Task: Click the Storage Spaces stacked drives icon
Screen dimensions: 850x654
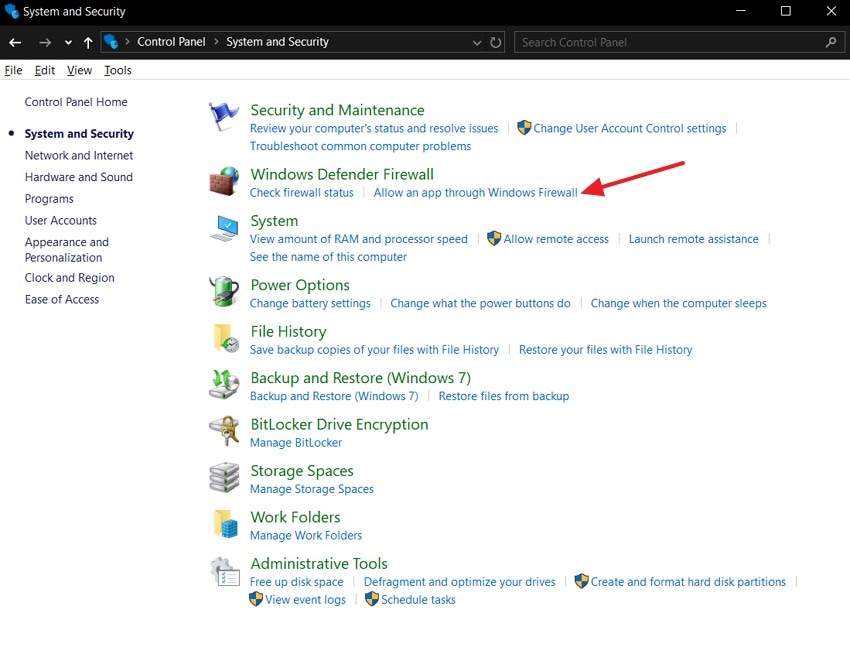Action: pyautogui.click(x=224, y=477)
